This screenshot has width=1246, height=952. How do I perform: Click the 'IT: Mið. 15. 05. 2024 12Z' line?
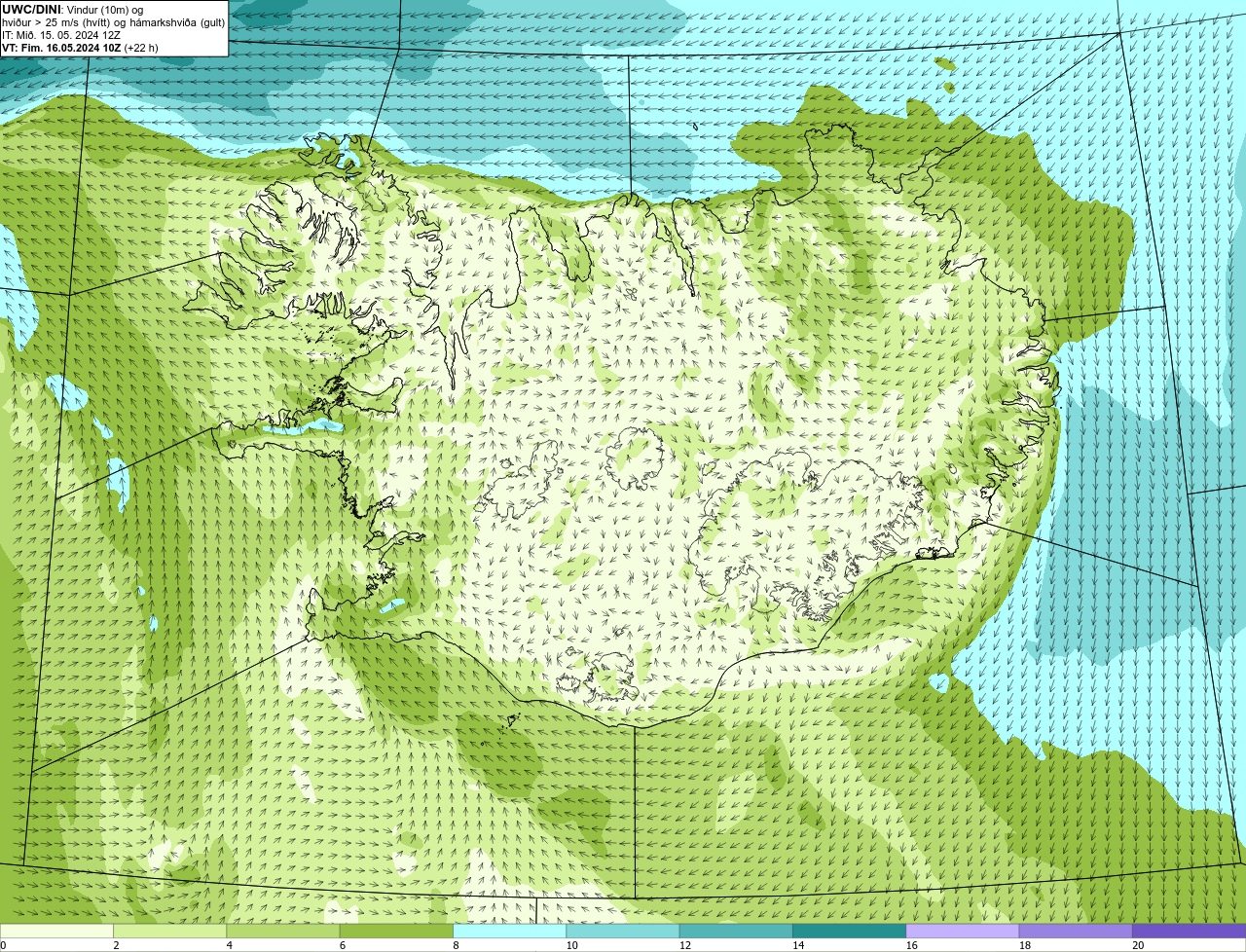(61, 35)
